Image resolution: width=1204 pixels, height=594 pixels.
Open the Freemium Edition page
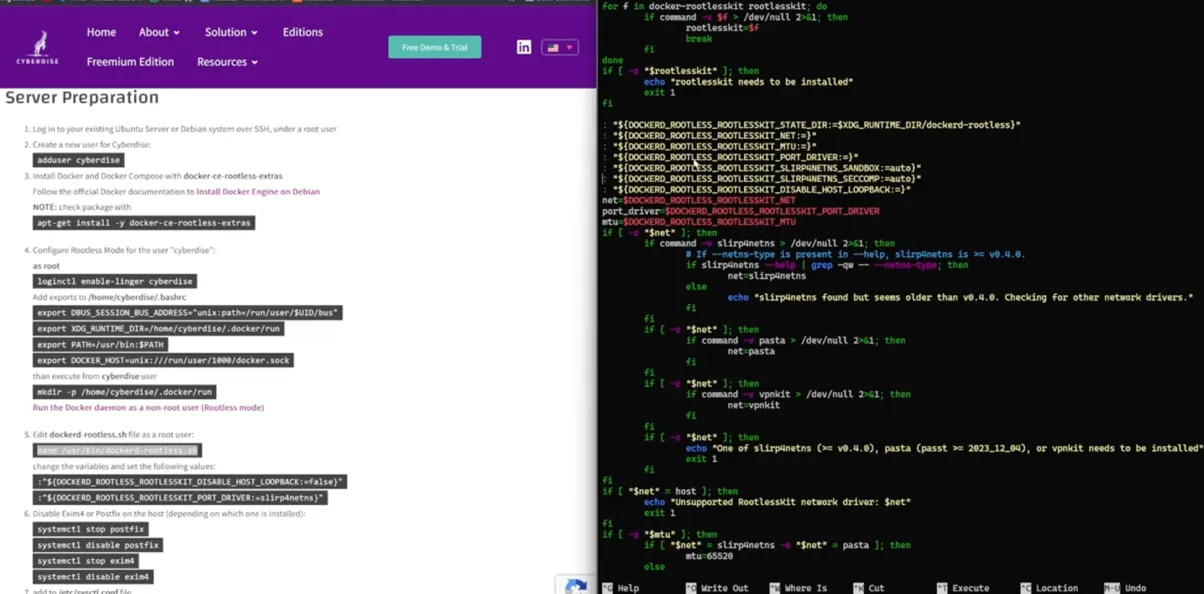130,62
